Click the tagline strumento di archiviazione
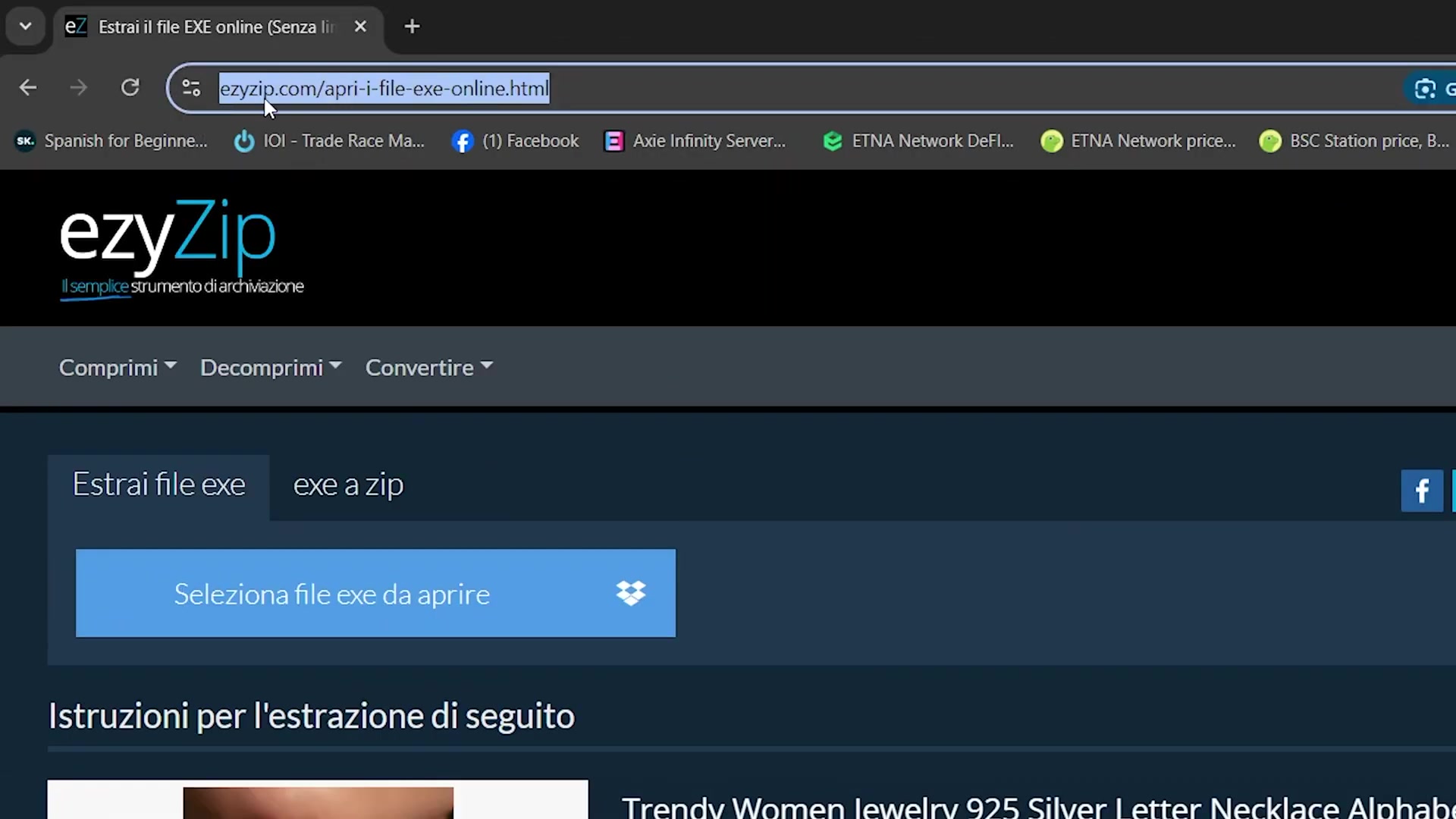Image resolution: width=1456 pixels, height=819 pixels. pyautogui.click(x=217, y=287)
